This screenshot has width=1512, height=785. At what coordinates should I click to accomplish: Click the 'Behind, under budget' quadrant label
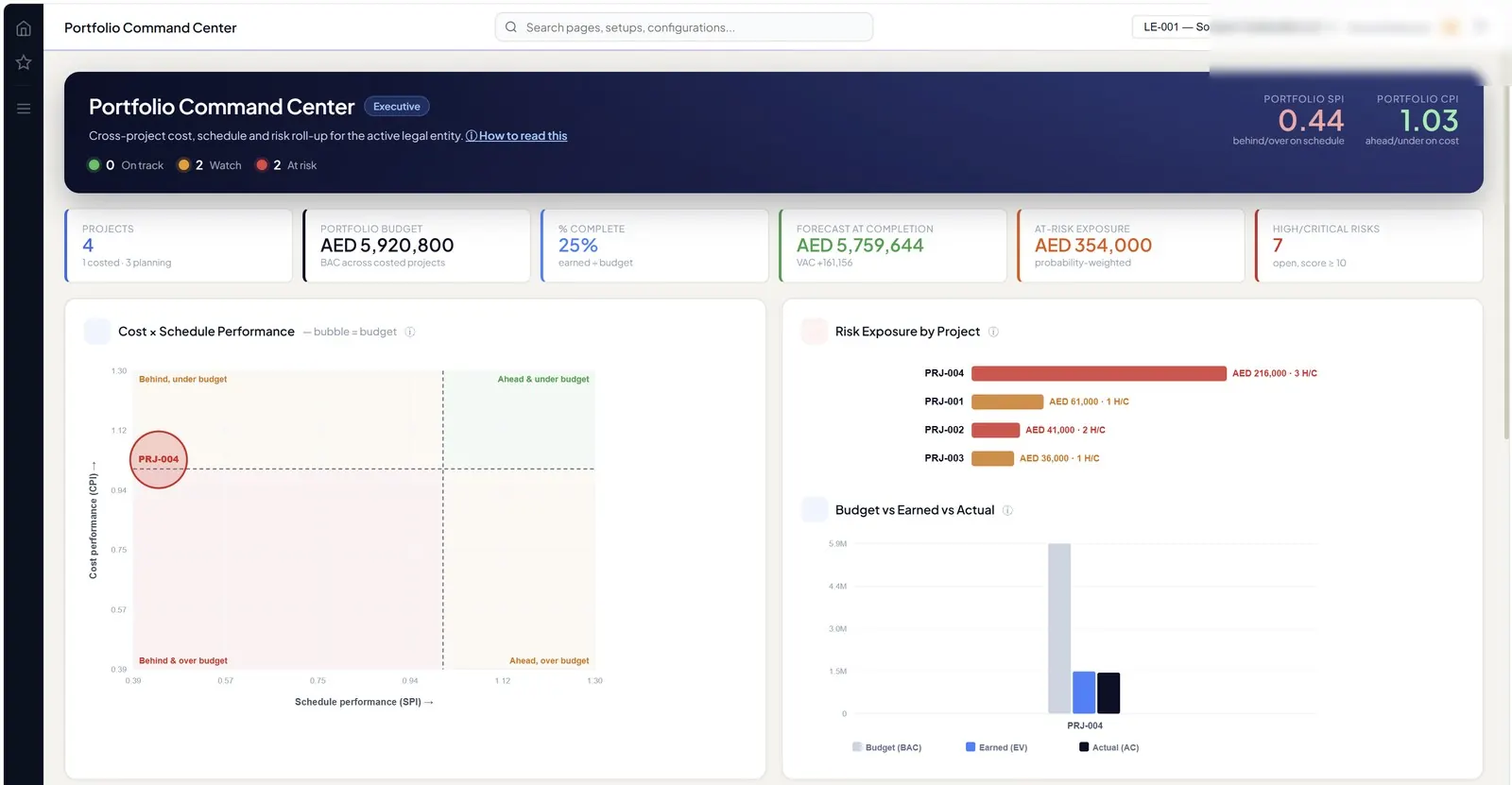point(183,380)
